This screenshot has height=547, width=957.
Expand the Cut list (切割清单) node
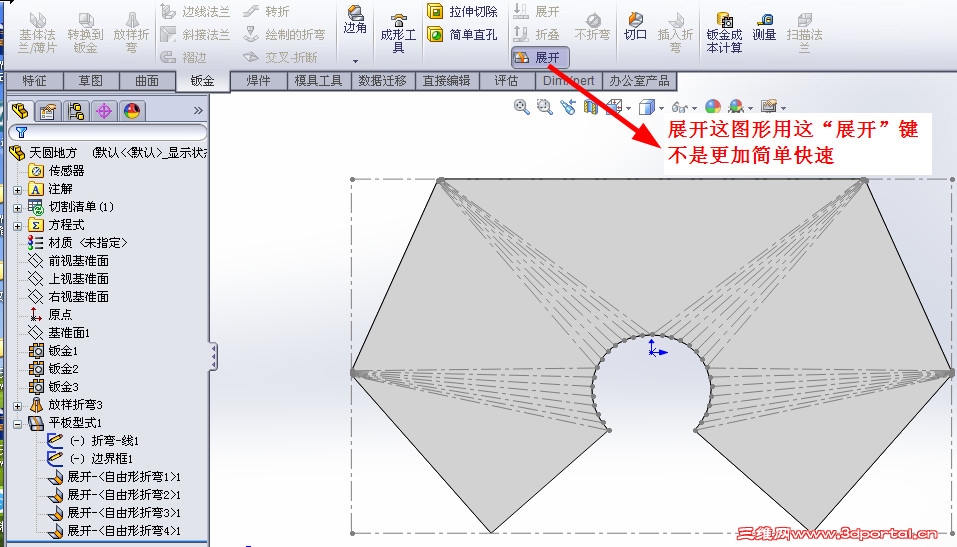pos(18,208)
